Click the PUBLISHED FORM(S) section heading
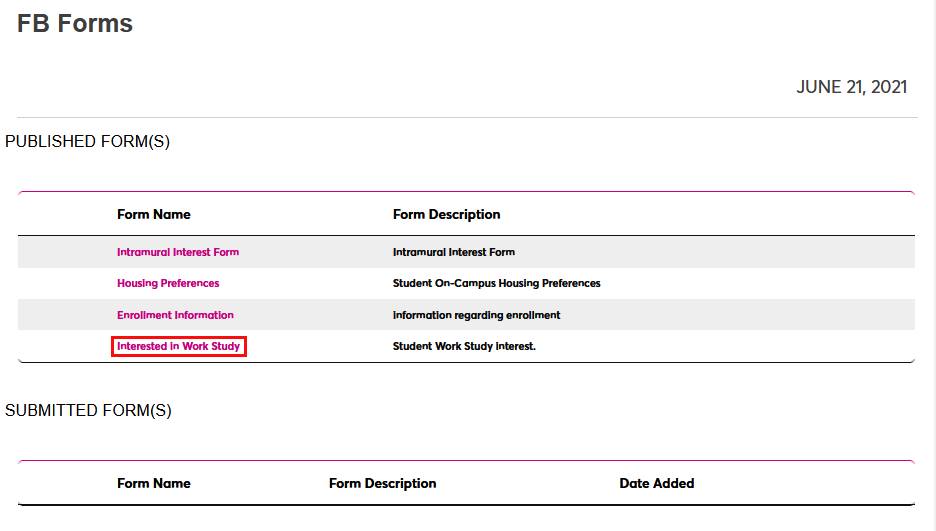Viewport: 936px width, 531px height. pos(88,142)
